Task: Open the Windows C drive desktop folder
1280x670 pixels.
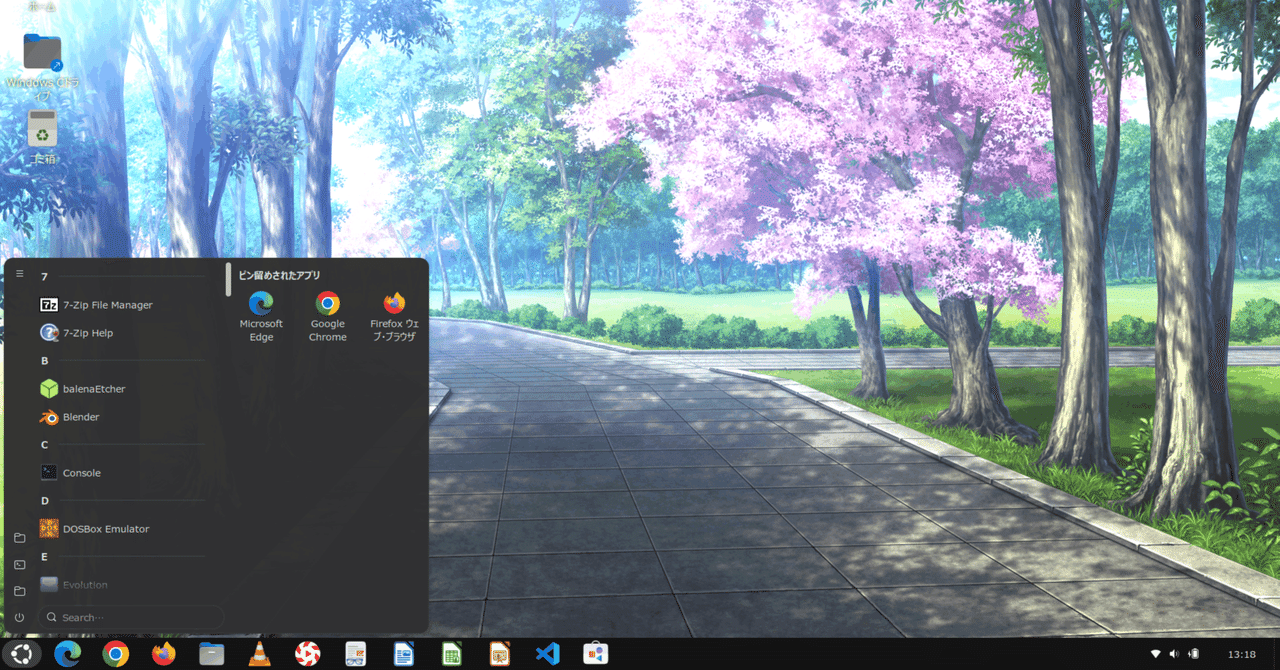Action: tap(42, 52)
